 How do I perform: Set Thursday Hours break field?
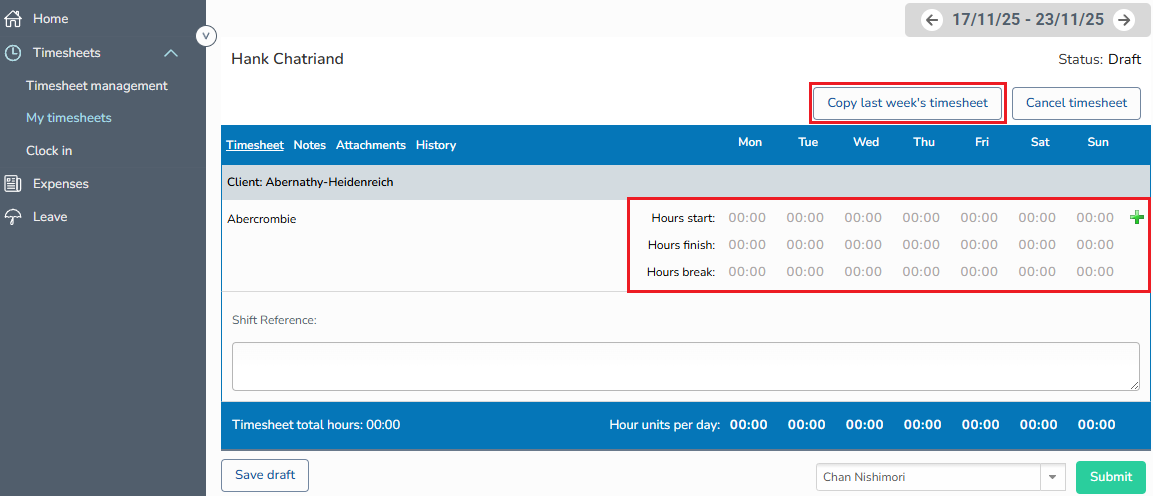921,272
